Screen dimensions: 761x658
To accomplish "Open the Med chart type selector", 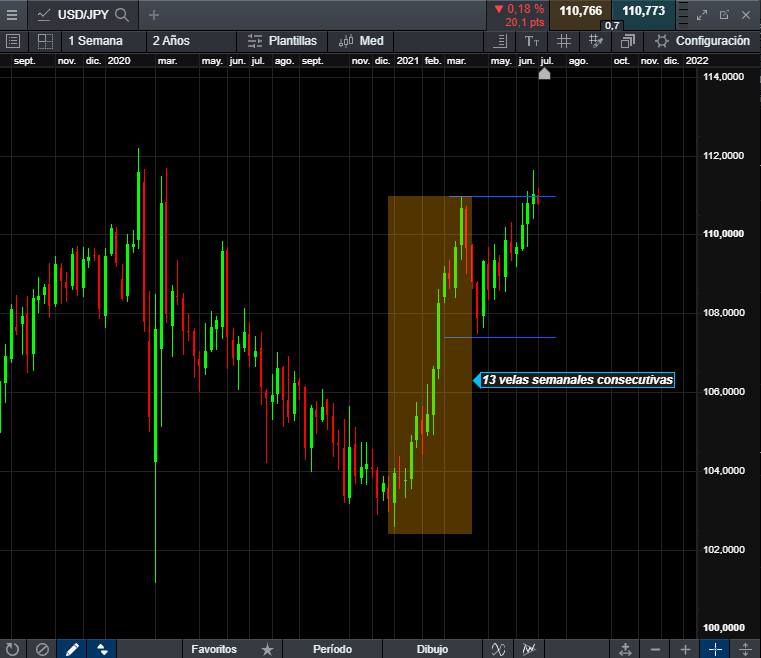I will [361, 41].
